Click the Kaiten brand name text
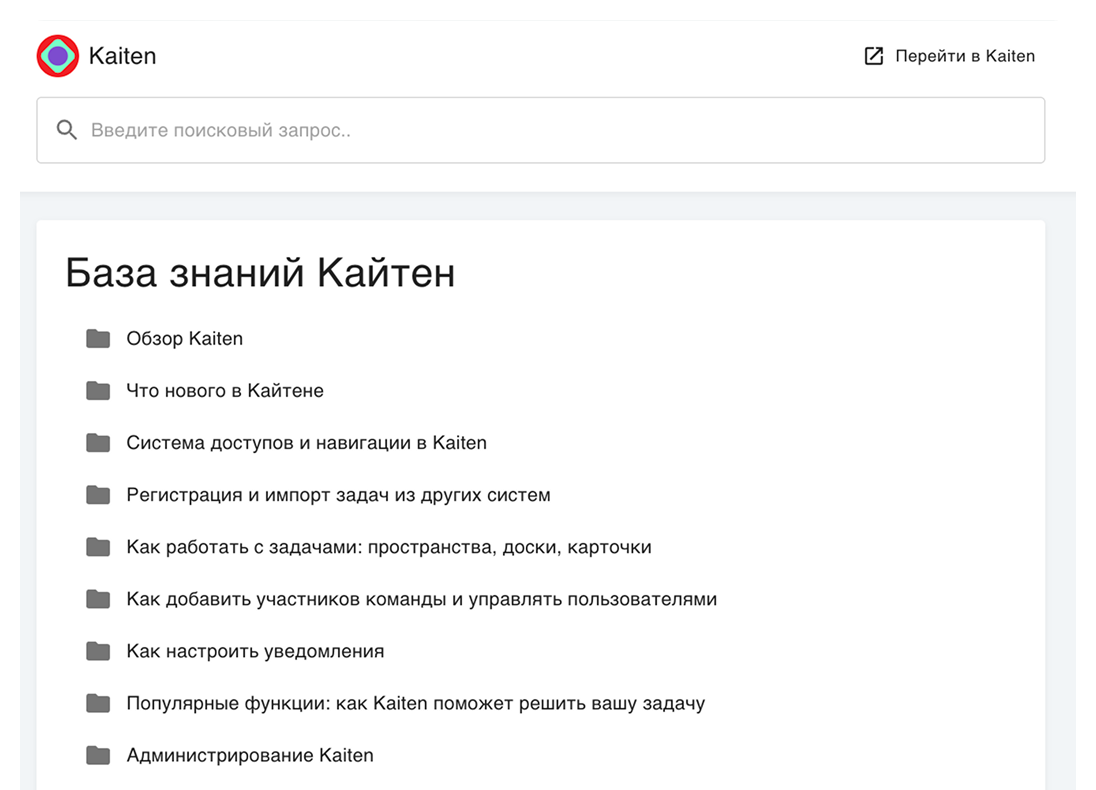Screen dimensions: 1096x790 (122, 56)
